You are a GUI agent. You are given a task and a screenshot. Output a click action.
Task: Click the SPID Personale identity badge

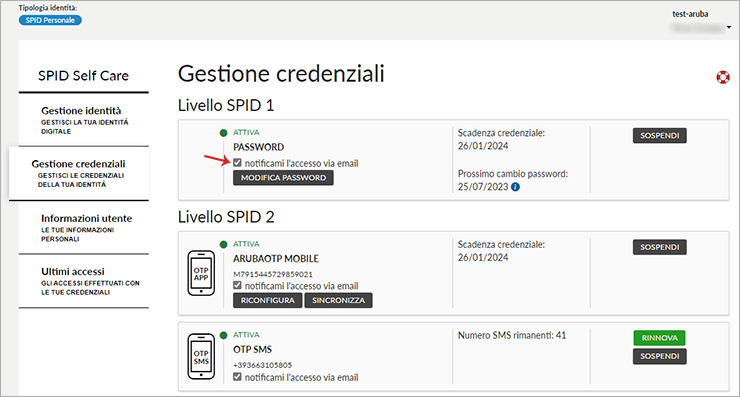pos(50,20)
